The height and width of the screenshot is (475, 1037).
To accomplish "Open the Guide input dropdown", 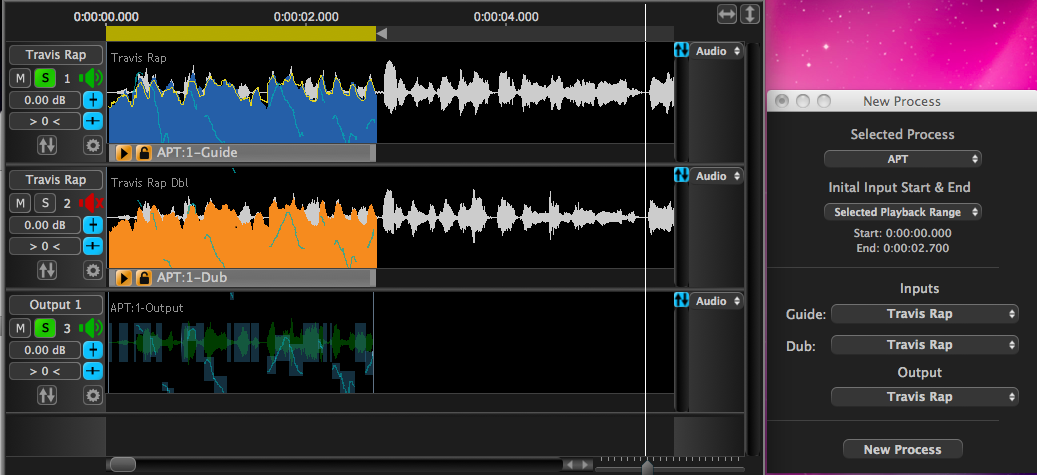I will pyautogui.click(x=925, y=314).
